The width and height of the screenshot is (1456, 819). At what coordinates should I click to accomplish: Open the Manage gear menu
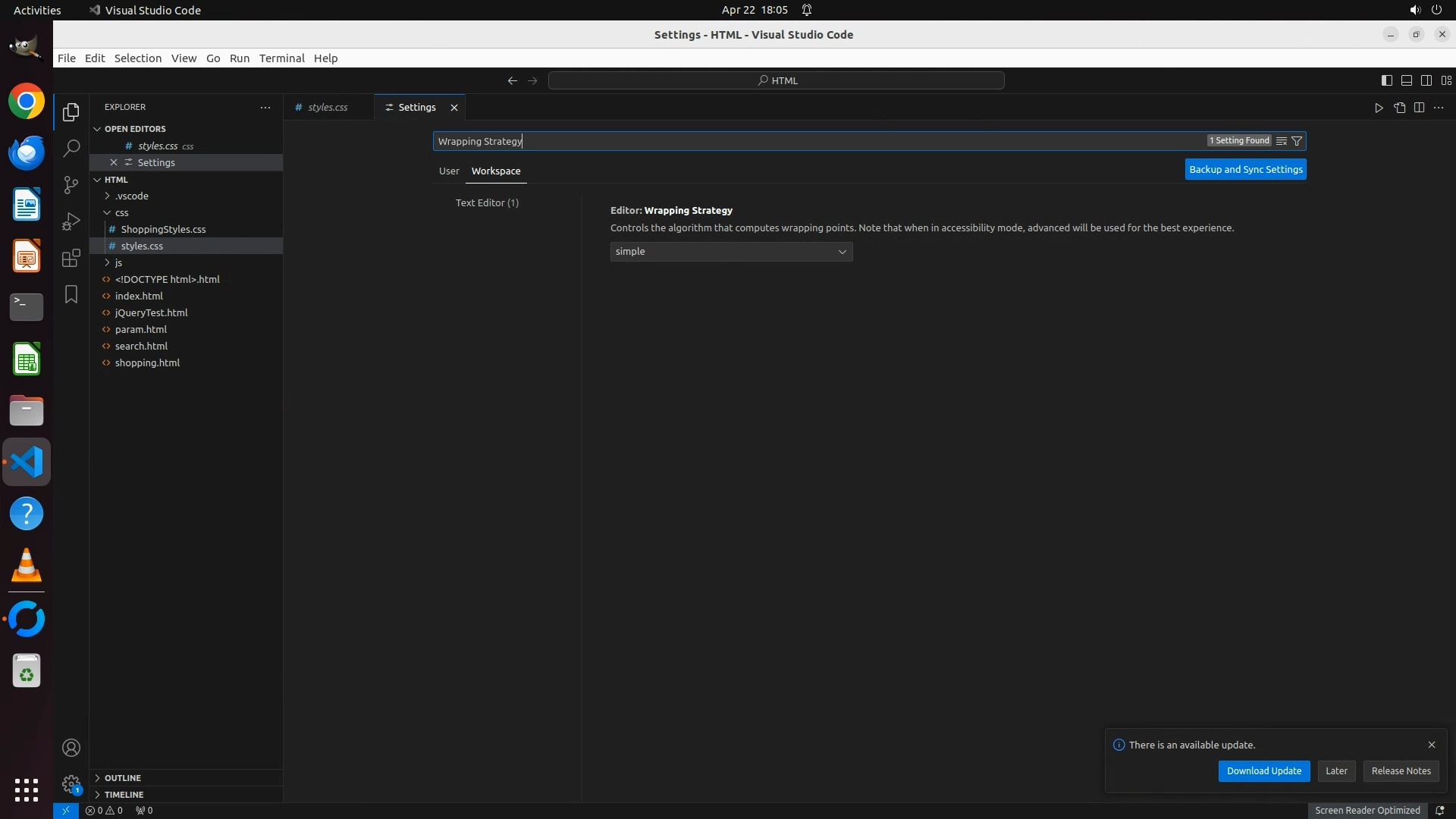click(71, 784)
